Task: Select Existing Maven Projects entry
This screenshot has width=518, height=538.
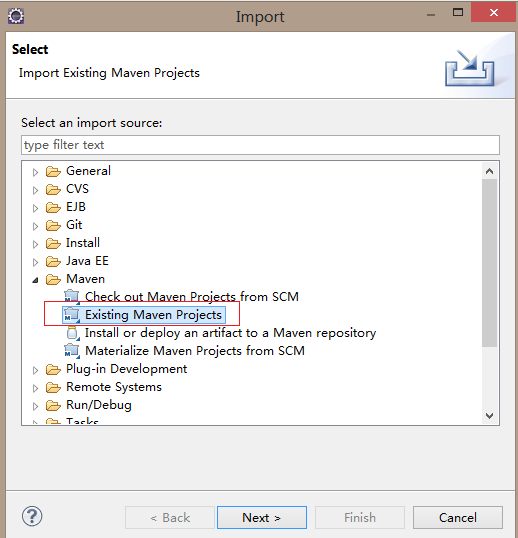Action: click(x=153, y=315)
